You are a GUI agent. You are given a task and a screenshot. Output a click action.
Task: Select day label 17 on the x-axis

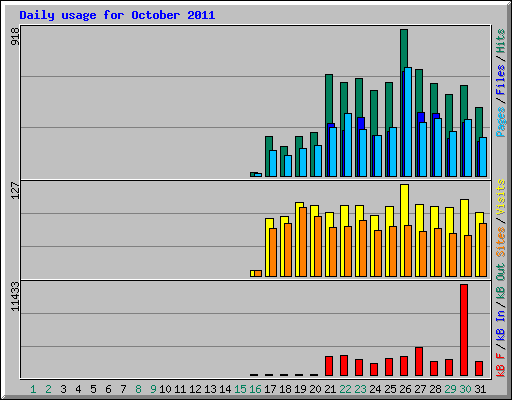[270, 389]
